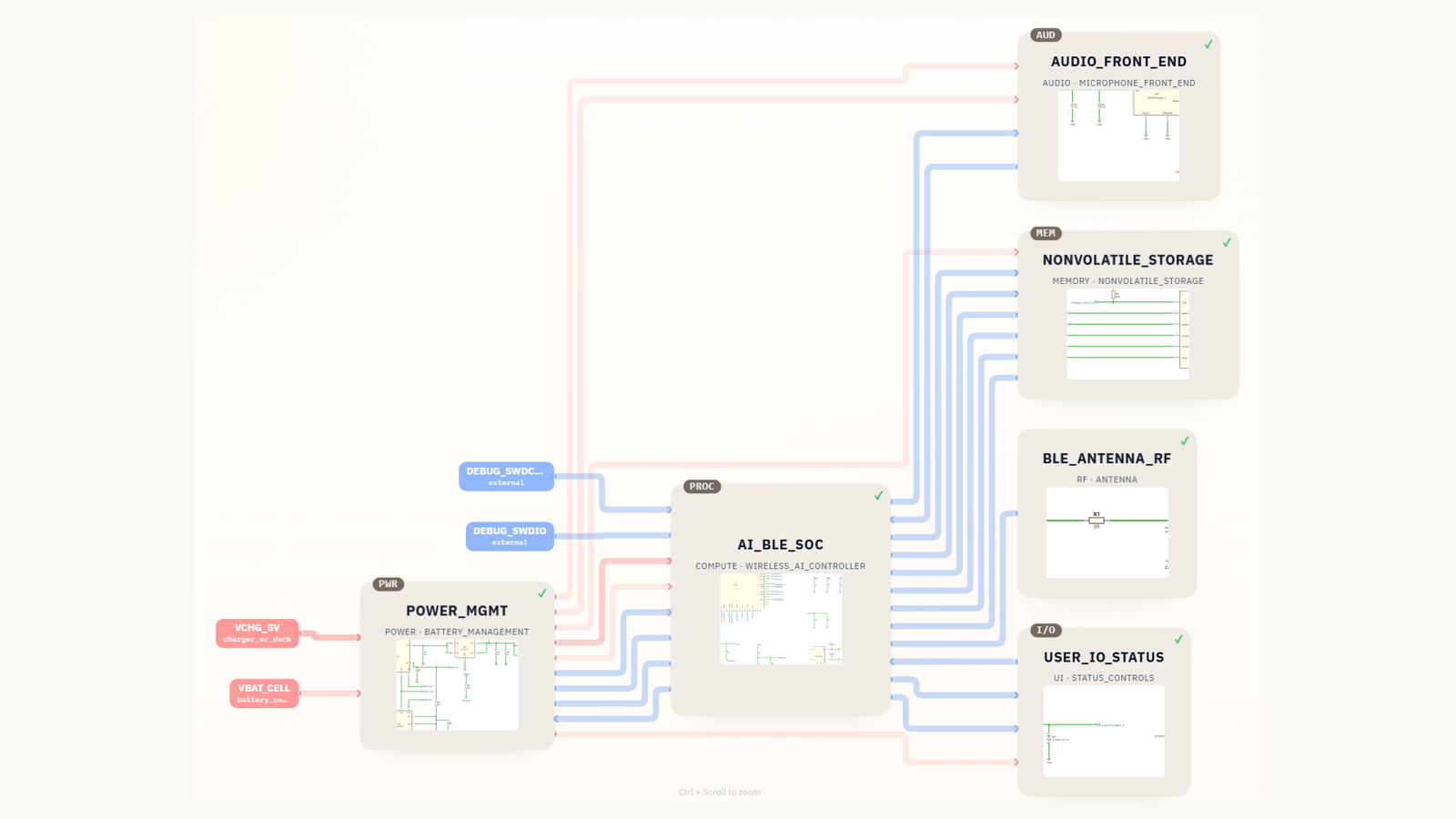Select the DEBUG_SWDIO external port node
This screenshot has height=819, width=1456.
point(510,536)
